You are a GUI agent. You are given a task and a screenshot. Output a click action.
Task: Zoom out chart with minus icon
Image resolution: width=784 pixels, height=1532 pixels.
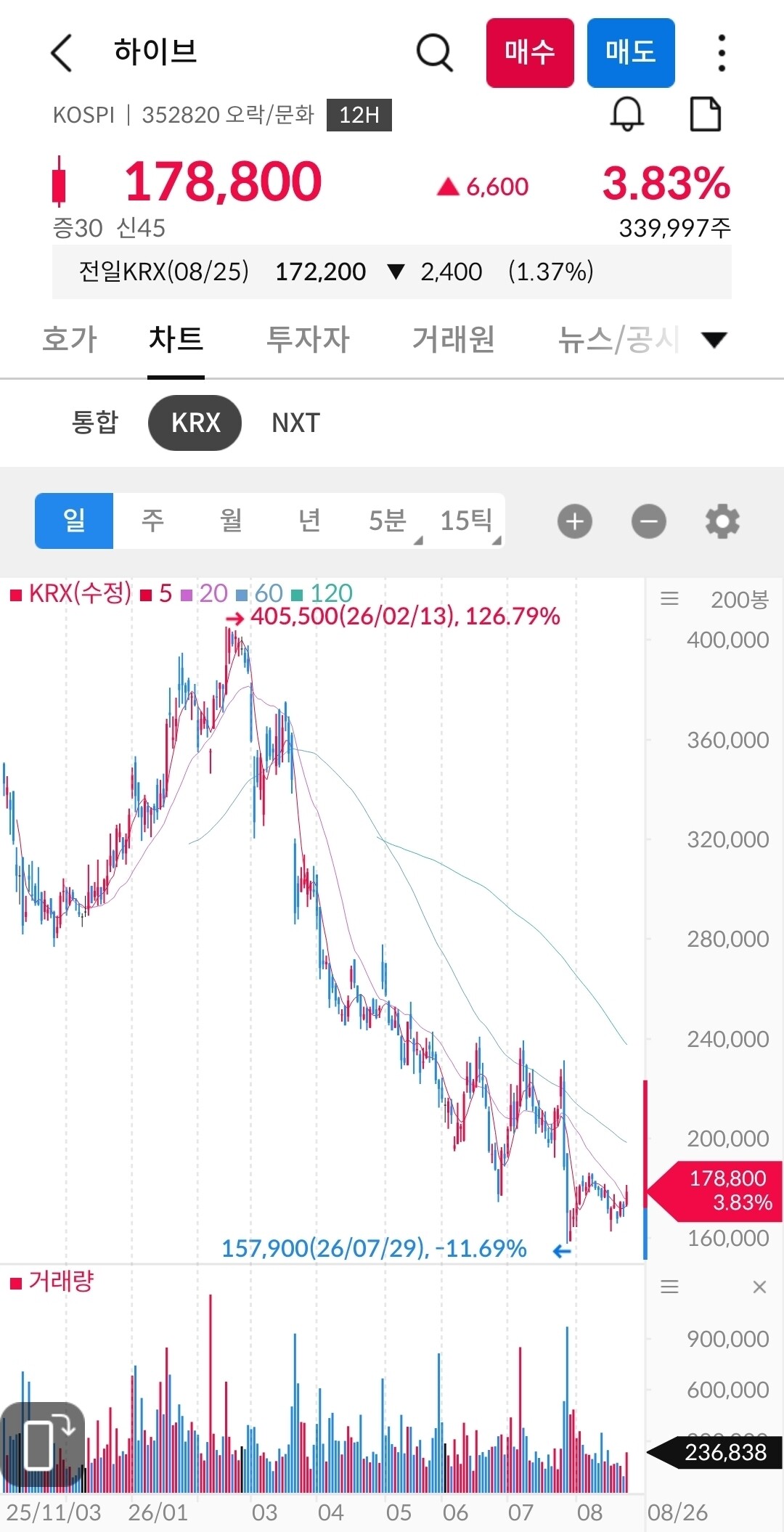click(649, 521)
